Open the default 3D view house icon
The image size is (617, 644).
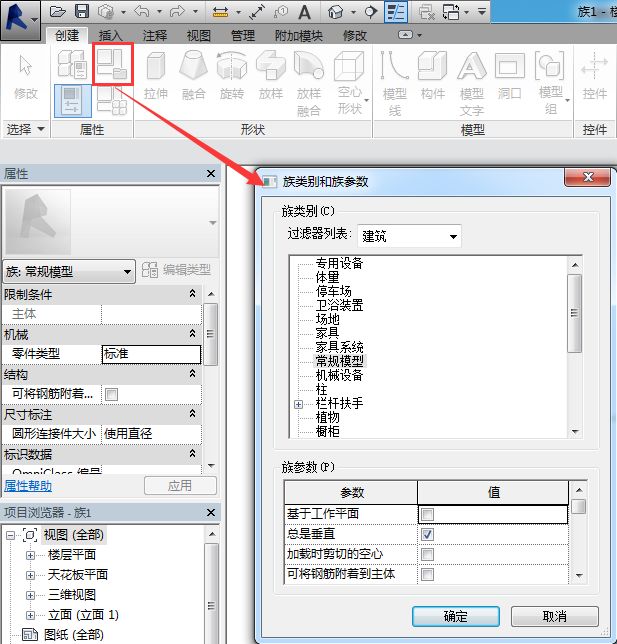336,12
